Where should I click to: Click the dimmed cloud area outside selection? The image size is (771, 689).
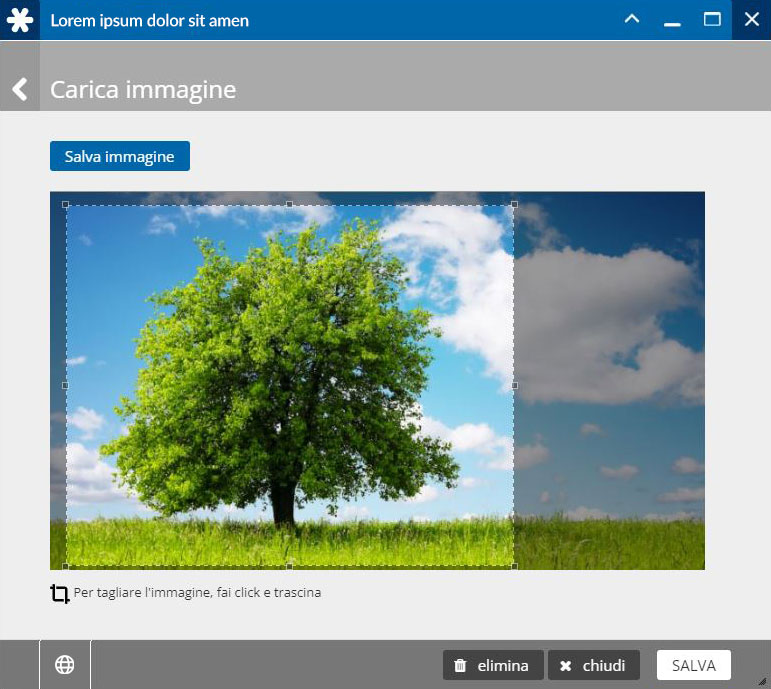click(x=607, y=325)
